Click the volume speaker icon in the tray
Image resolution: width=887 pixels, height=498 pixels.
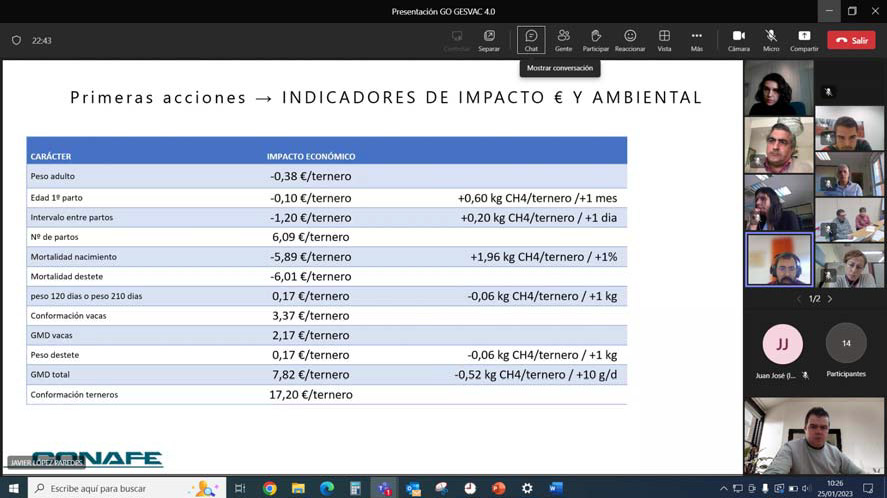coord(806,488)
